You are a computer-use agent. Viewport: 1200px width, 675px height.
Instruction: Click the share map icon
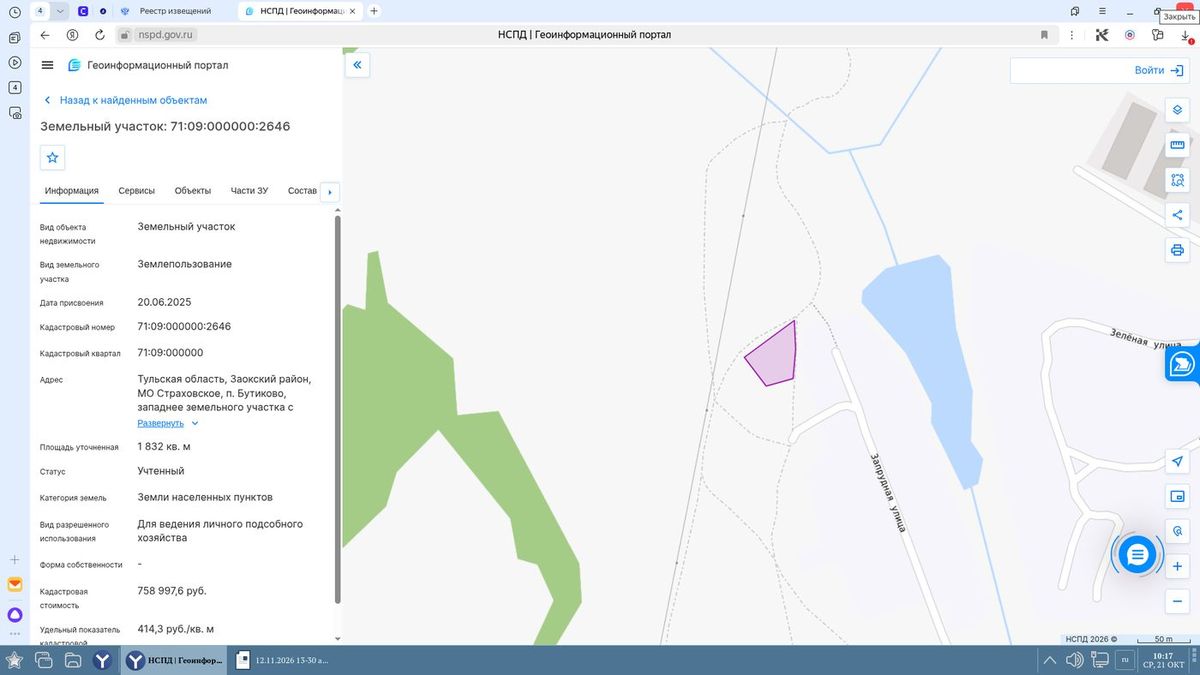[x=1177, y=214]
